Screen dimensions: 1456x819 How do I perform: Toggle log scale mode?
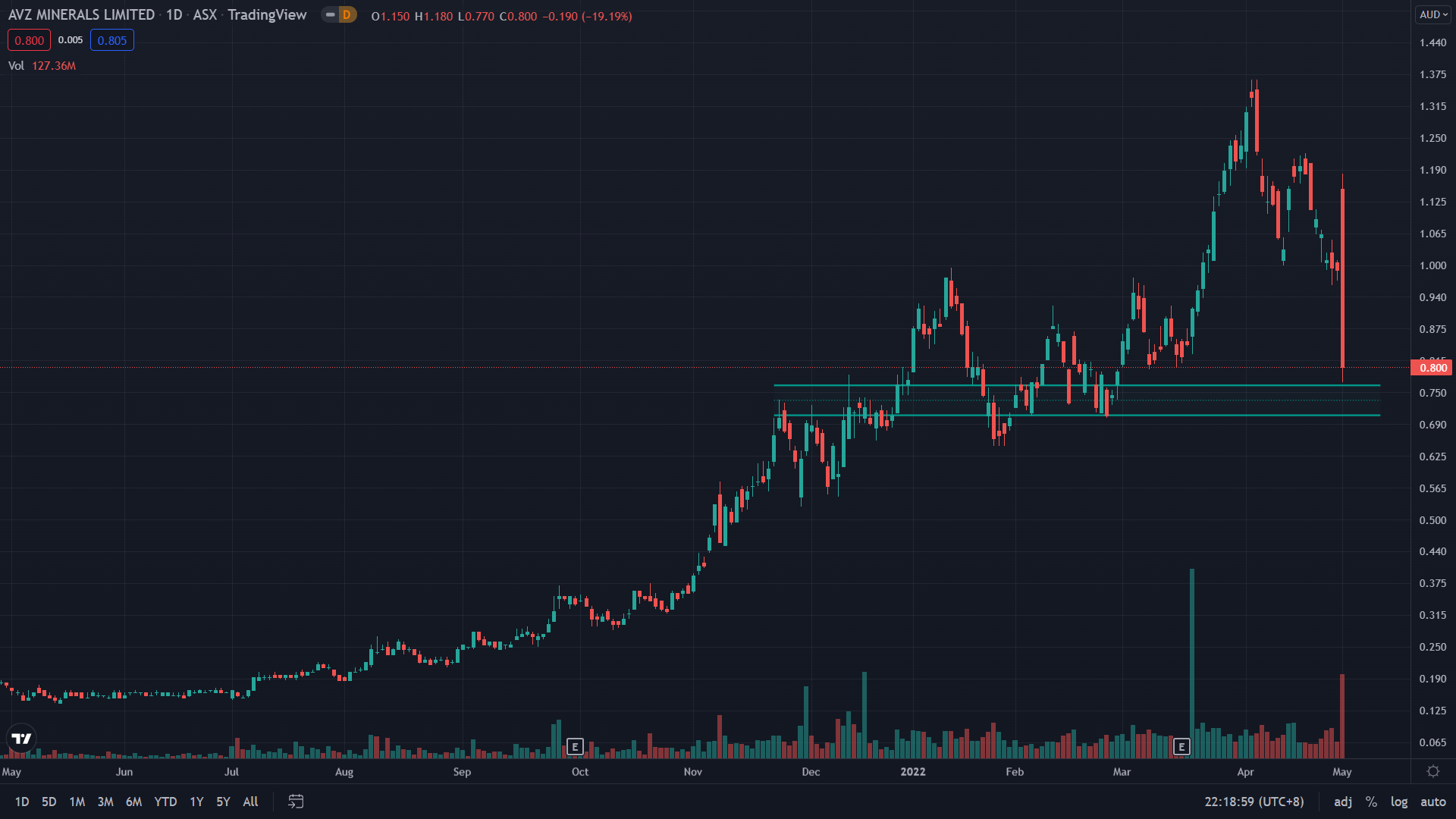tap(1399, 802)
